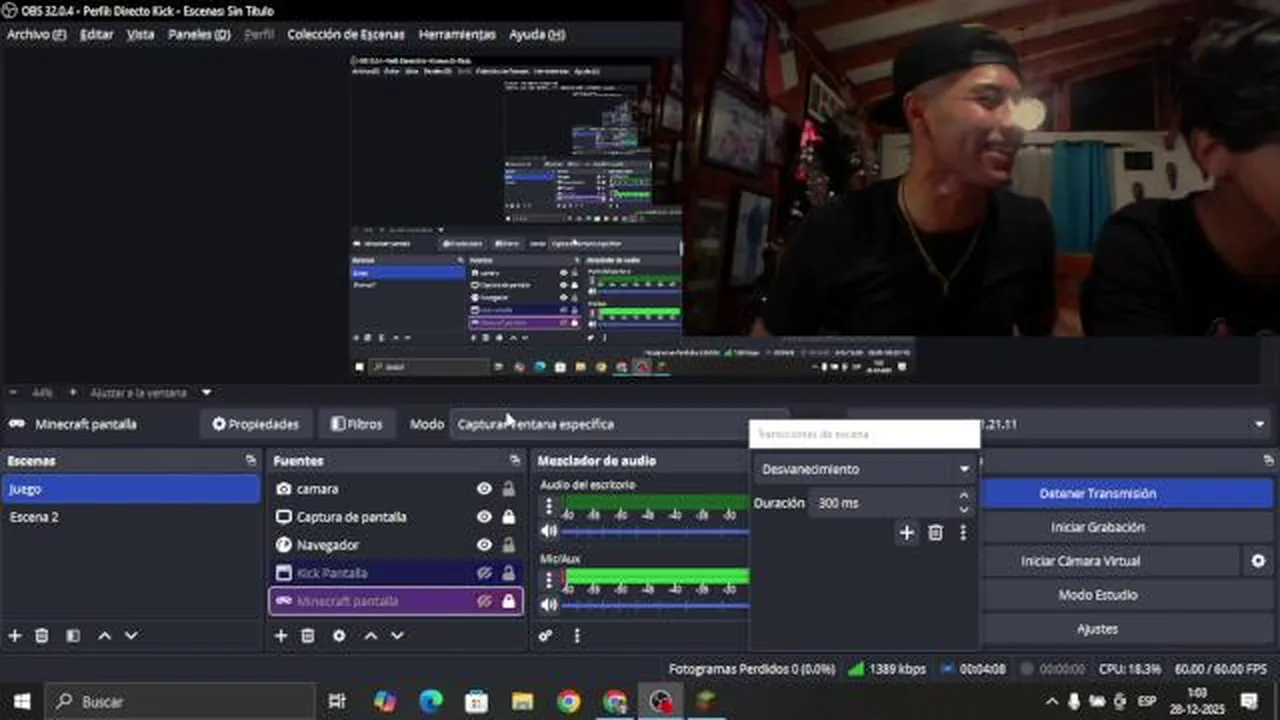Image resolution: width=1280 pixels, height=720 pixels.
Task: Open scene filters icon in Escenas toolbar
Action: click(73, 636)
